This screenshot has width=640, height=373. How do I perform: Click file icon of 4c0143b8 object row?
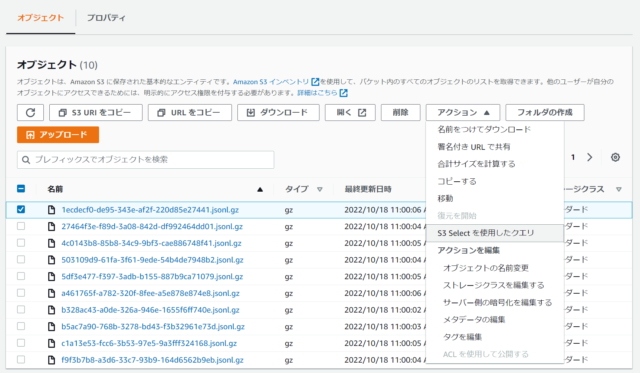pos(51,243)
